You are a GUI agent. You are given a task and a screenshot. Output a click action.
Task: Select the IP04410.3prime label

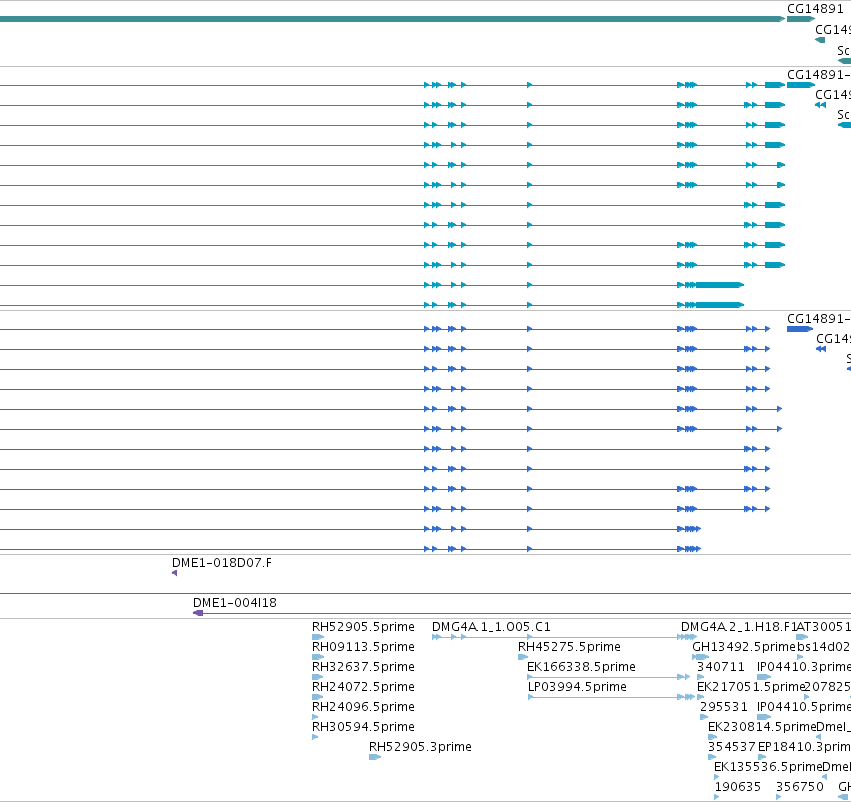(804, 667)
